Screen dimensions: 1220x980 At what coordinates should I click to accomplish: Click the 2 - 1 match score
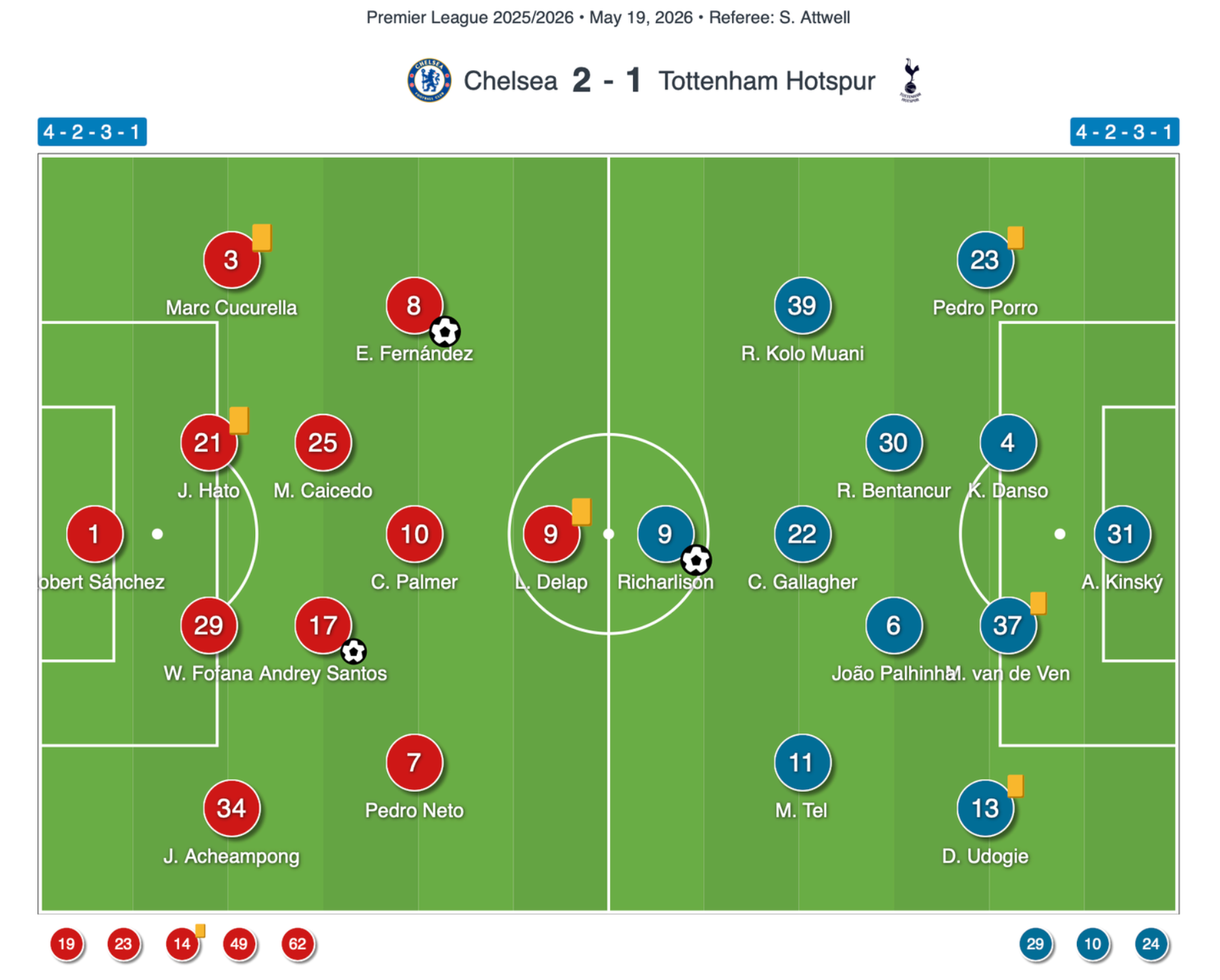tap(607, 80)
